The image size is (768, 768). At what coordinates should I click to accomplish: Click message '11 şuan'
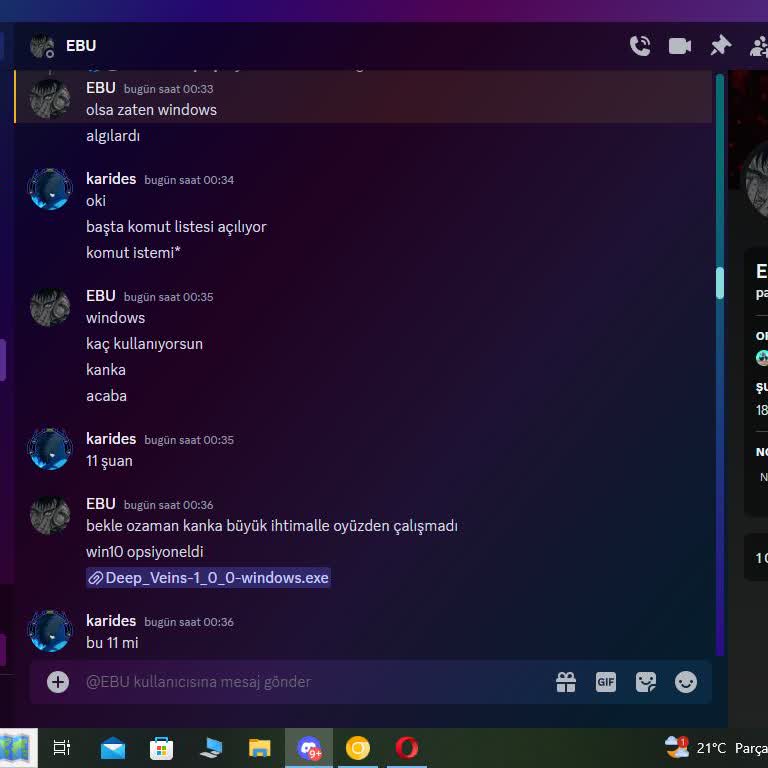pos(109,461)
